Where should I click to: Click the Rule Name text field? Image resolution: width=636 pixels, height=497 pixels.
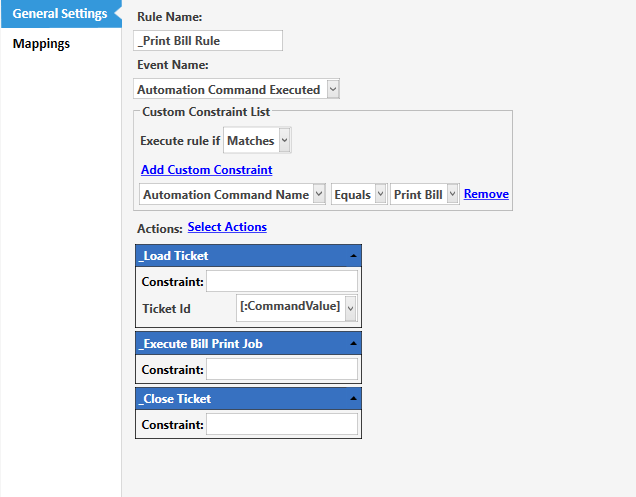tap(208, 41)
